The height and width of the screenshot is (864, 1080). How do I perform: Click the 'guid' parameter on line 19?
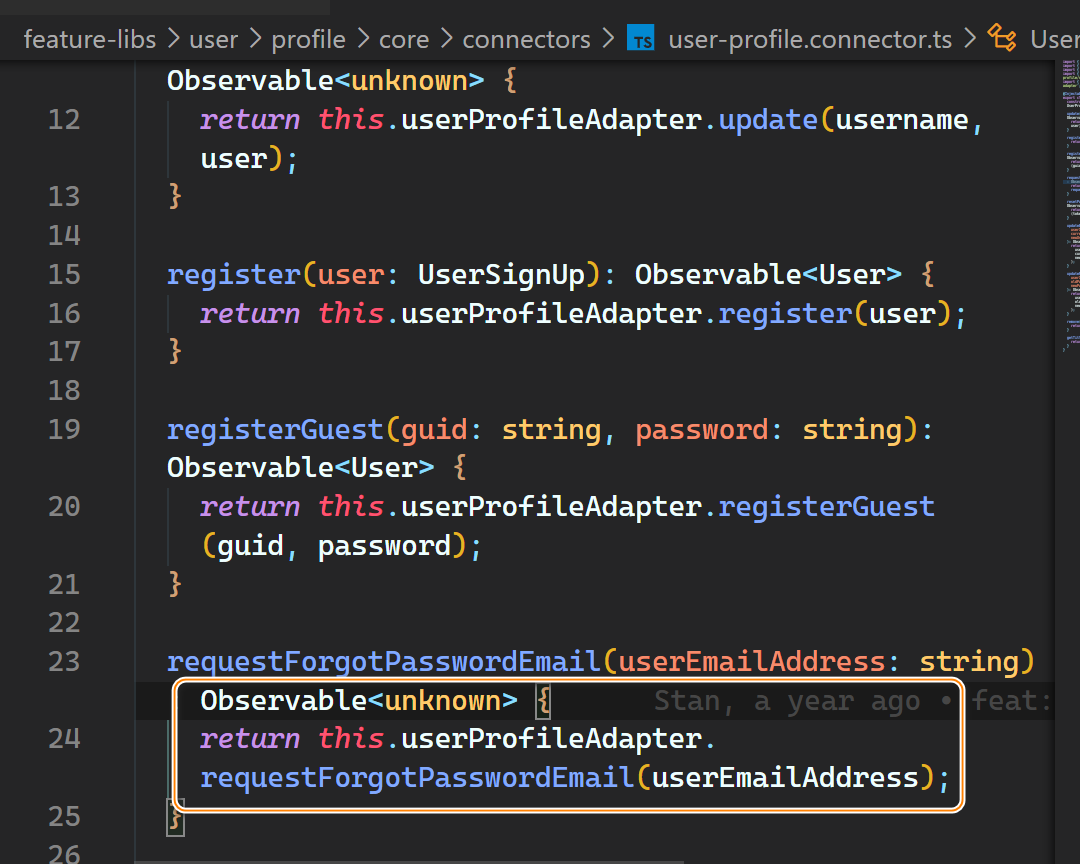click(435, 429)
